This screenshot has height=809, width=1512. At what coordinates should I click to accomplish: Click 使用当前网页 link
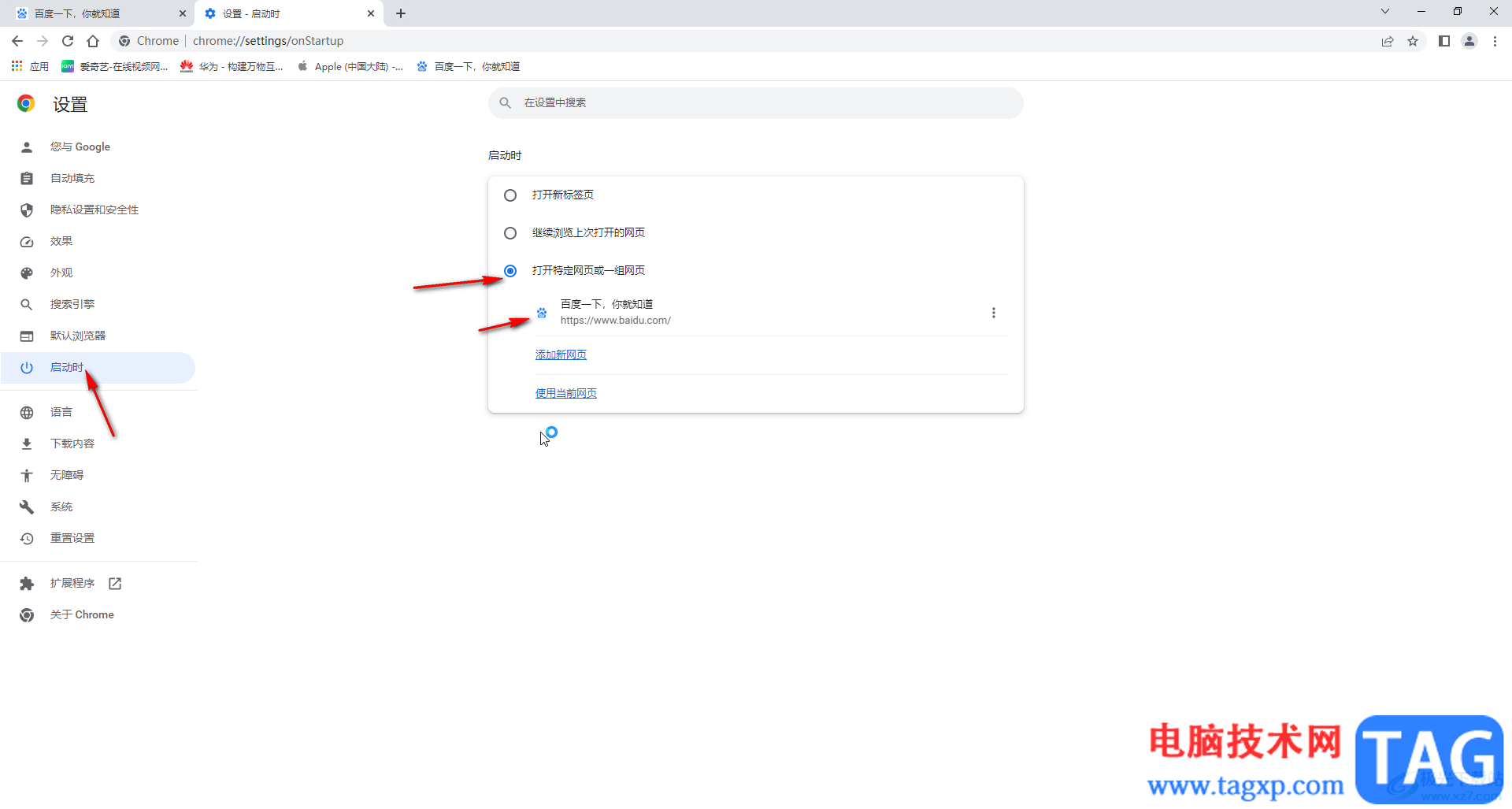coord(566,393)
